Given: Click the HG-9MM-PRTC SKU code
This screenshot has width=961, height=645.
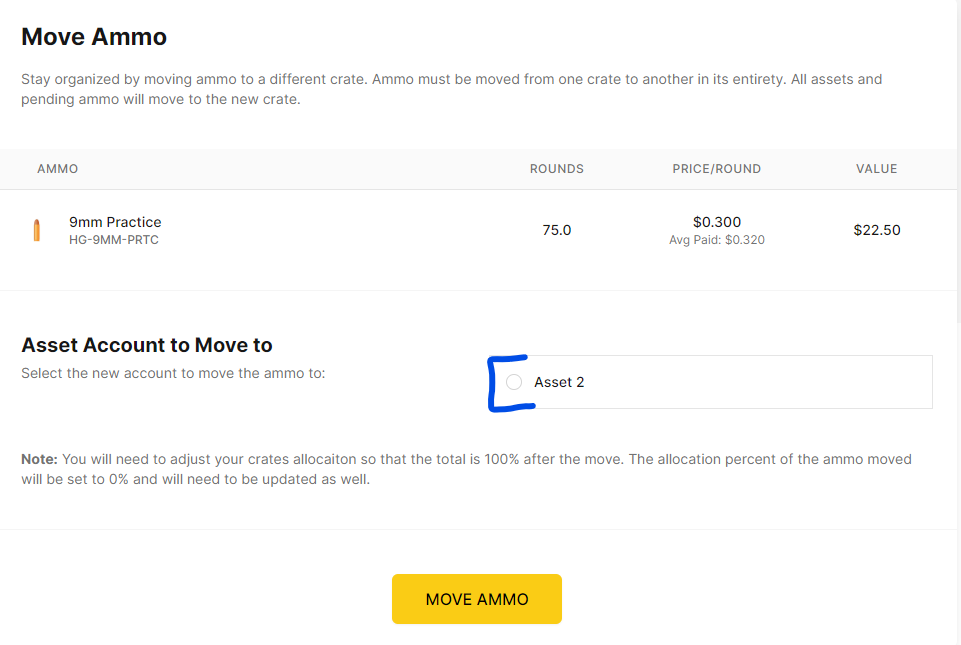Looking at the screenshot, I should (x=114, y=240).
